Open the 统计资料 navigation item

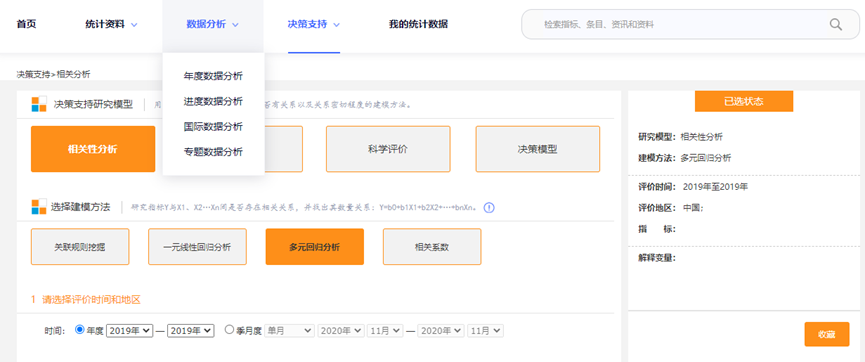pyautogui.click(x=105, y=24)
